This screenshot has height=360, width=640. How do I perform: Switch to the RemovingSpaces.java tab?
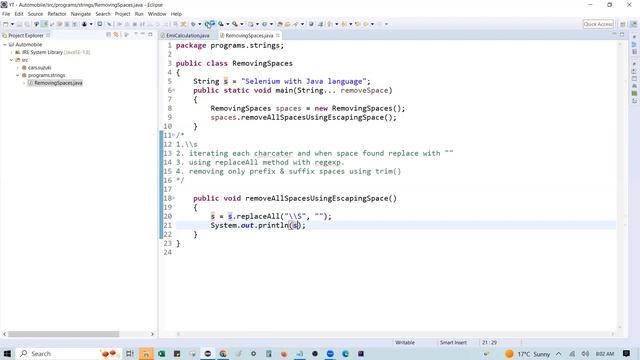(249, 36)
